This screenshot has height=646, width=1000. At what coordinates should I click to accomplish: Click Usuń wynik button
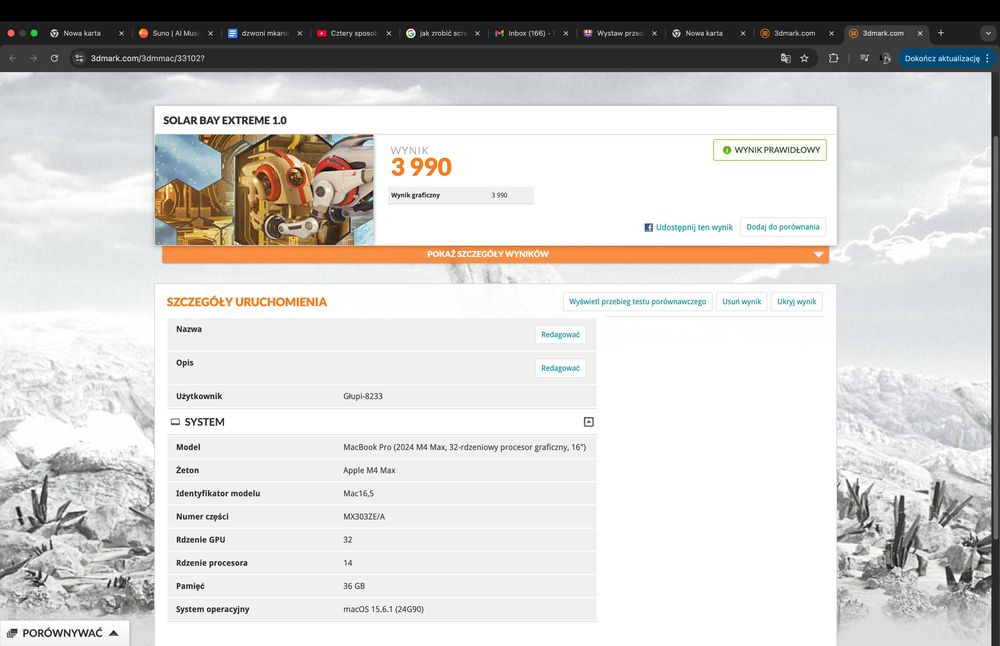coord(741,302)
